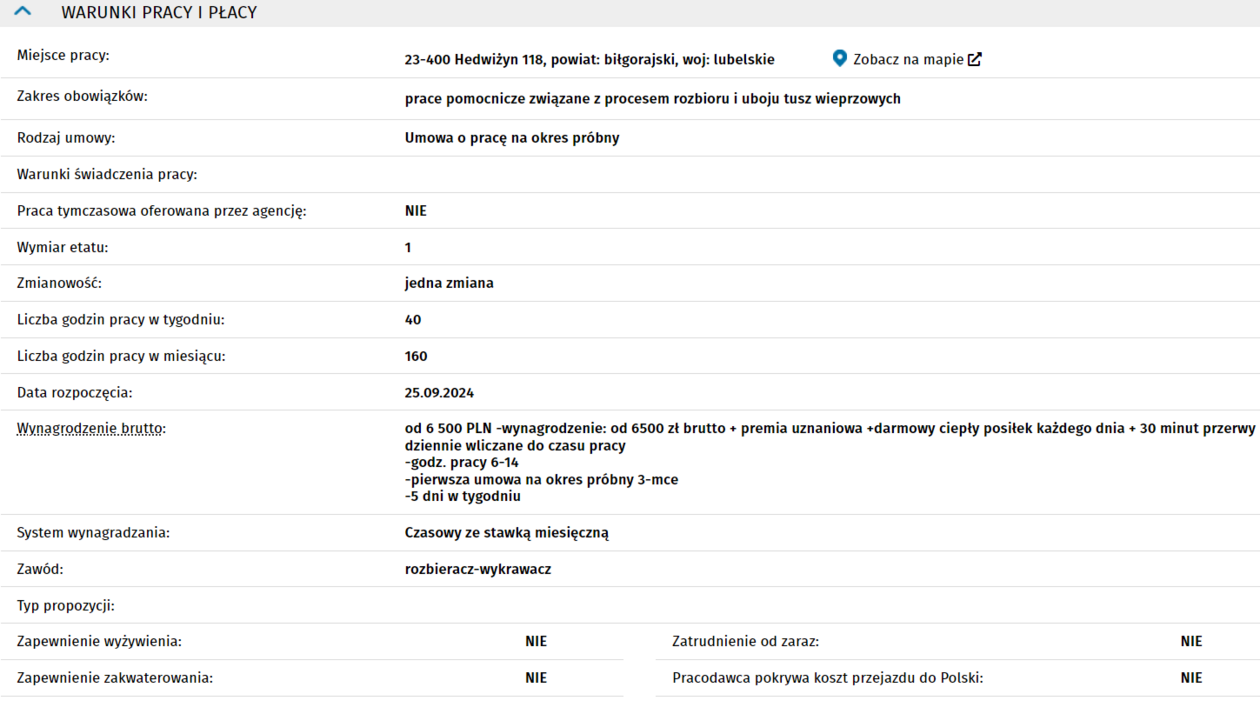The width and height of the screenshot is (1260, 714).
Task: Click NIE next to Zapewnienie wyżywienia
Action: (536, 641)
